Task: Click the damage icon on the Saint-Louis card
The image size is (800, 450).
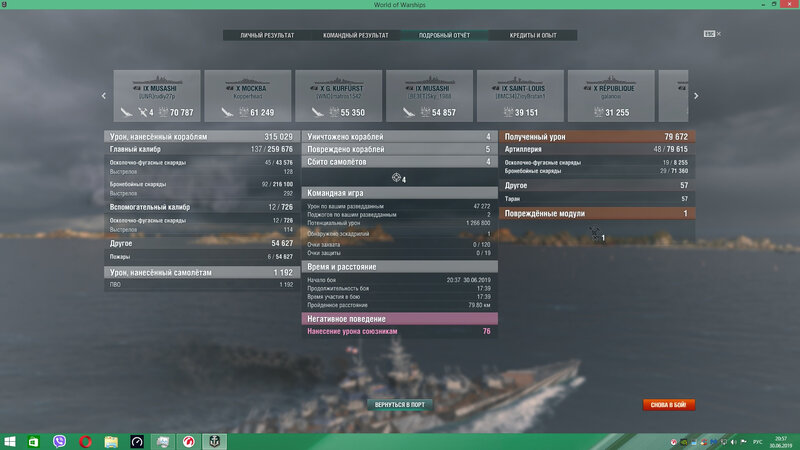Action: point(508,112)
